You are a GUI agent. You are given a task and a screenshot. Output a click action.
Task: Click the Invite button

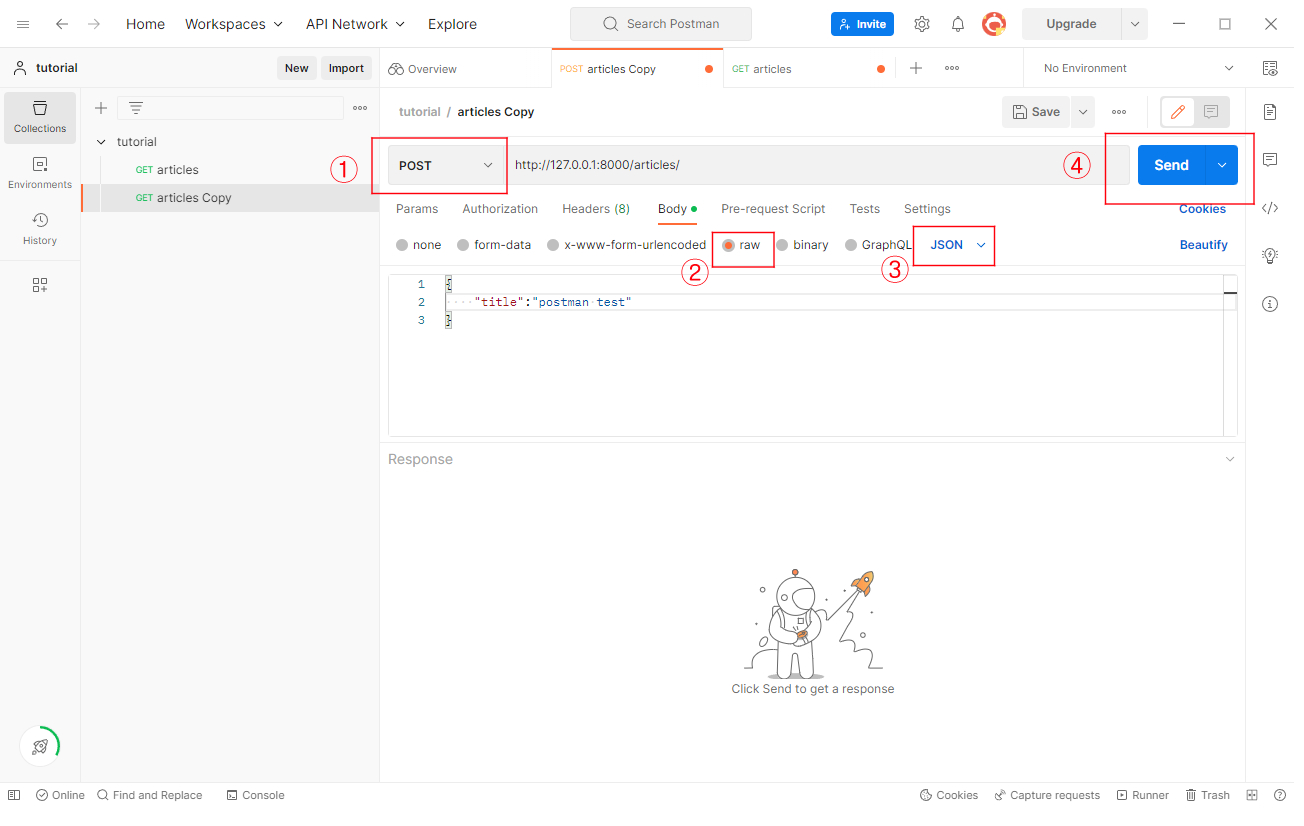coord(862,24)
